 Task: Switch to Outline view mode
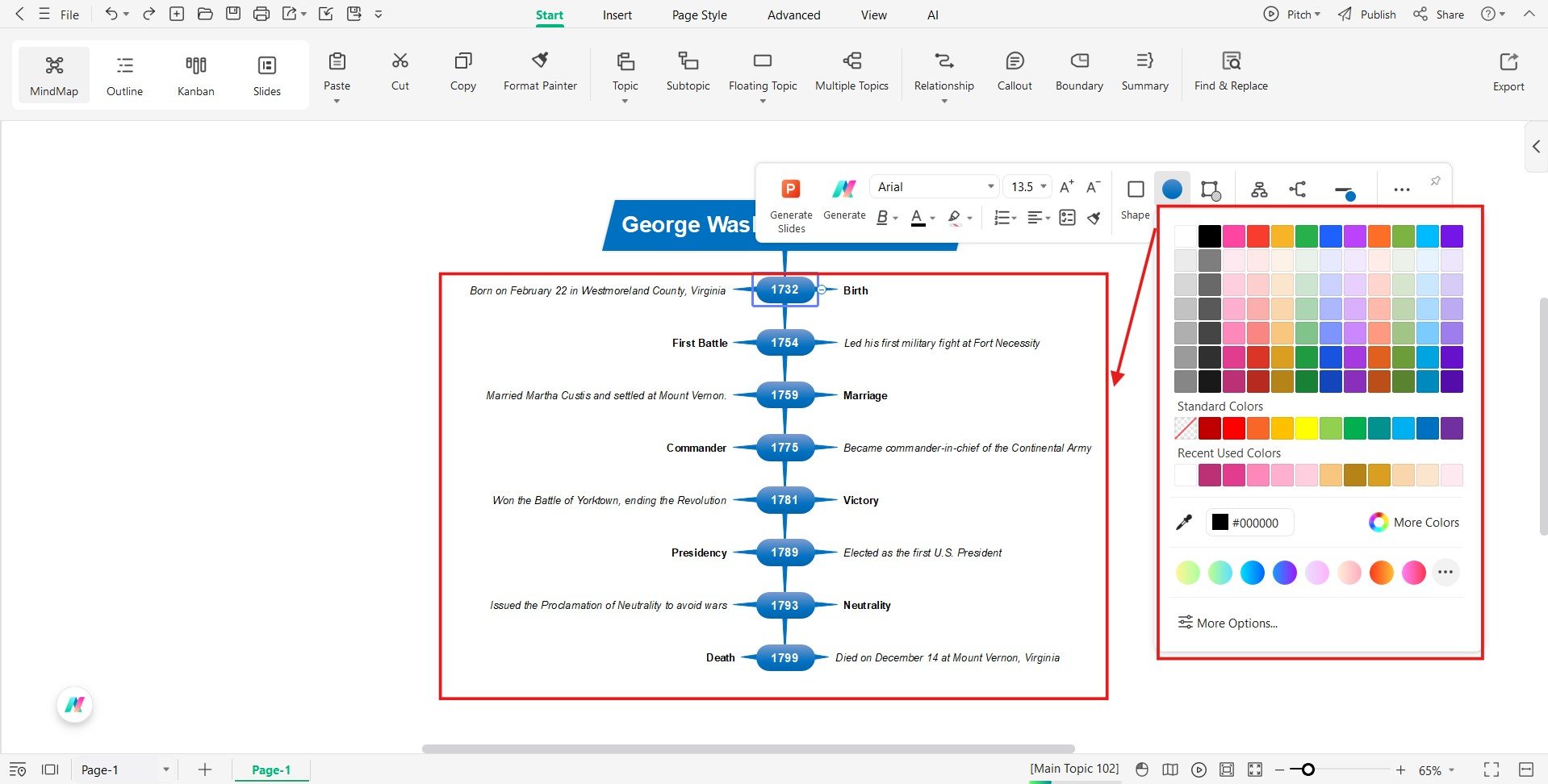[124, 75]
